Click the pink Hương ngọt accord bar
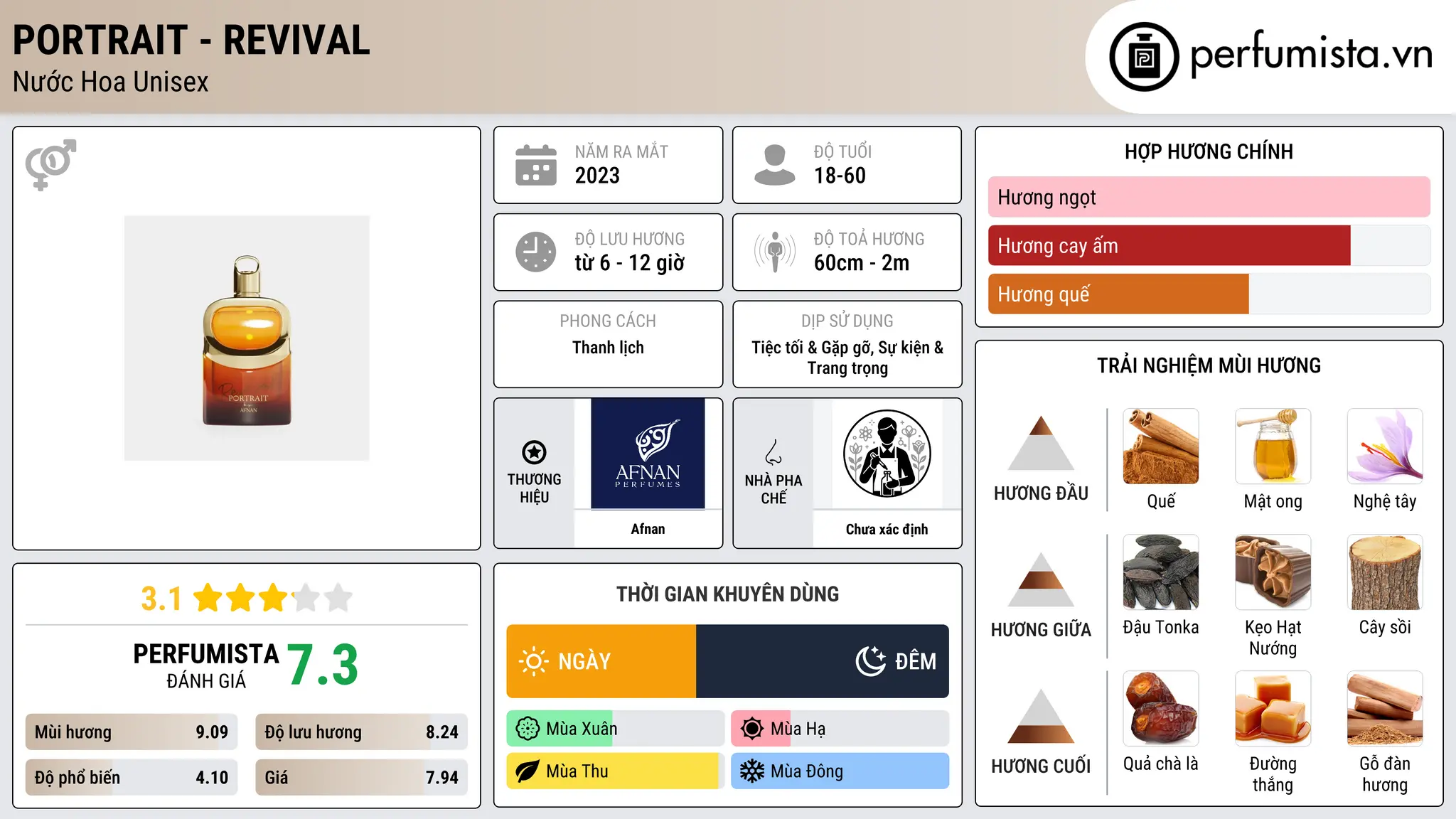This screenshot has height=819, width=1456. point(1209,197)
